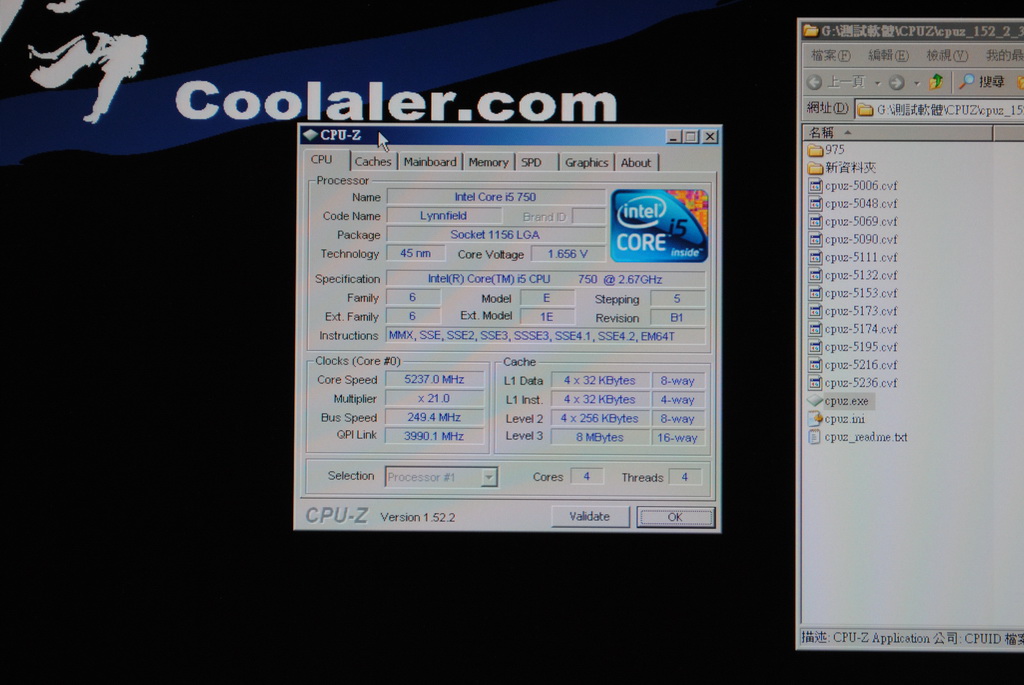Image resolution: width=1024 pixels, height=685 pixels.
Task: Click the Core Speed value 5237.0 MHz
Action: click(x=434, y=379)
